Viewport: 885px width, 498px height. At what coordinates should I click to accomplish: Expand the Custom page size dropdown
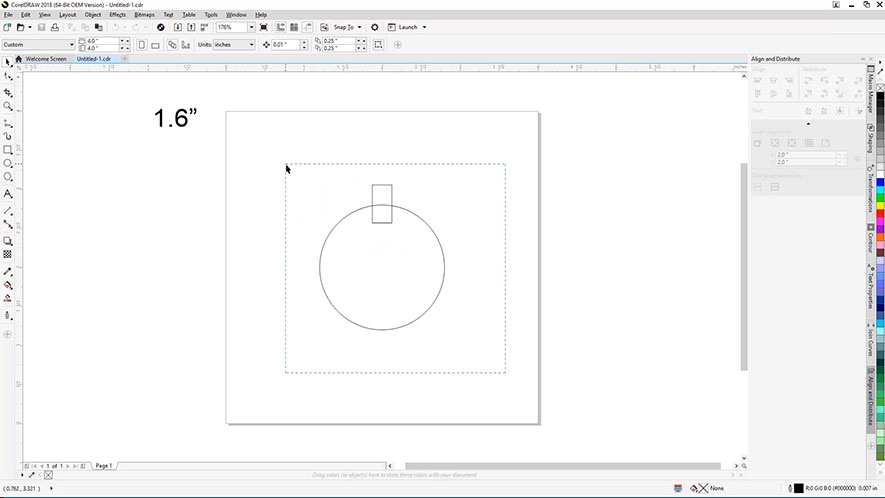71,45
